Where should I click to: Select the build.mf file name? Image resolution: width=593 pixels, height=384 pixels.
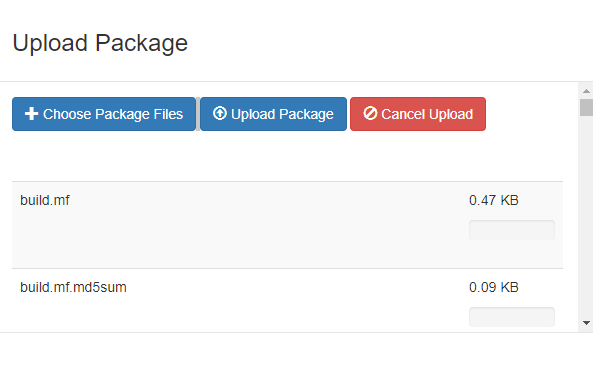pos(45,200)
